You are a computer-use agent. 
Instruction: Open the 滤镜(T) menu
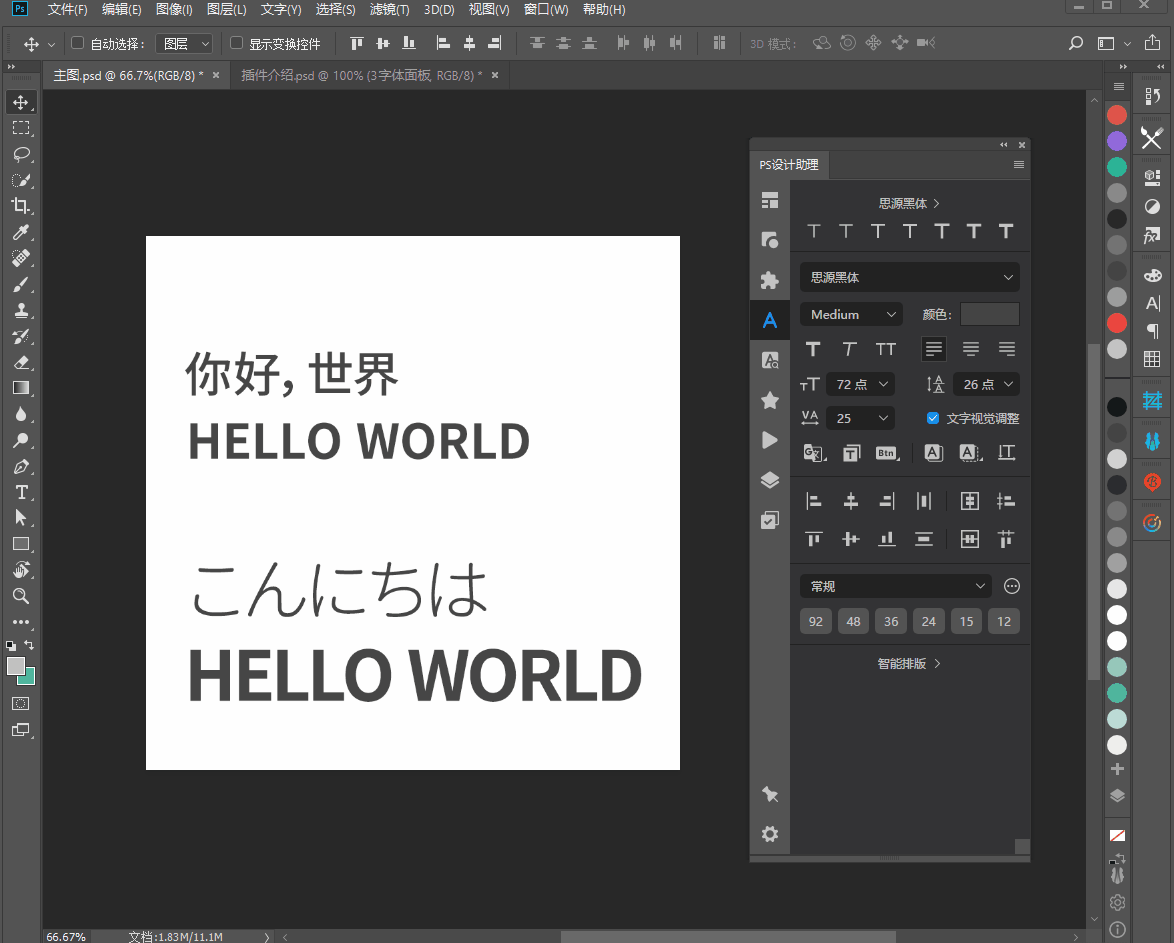click(x=389, y=10)
